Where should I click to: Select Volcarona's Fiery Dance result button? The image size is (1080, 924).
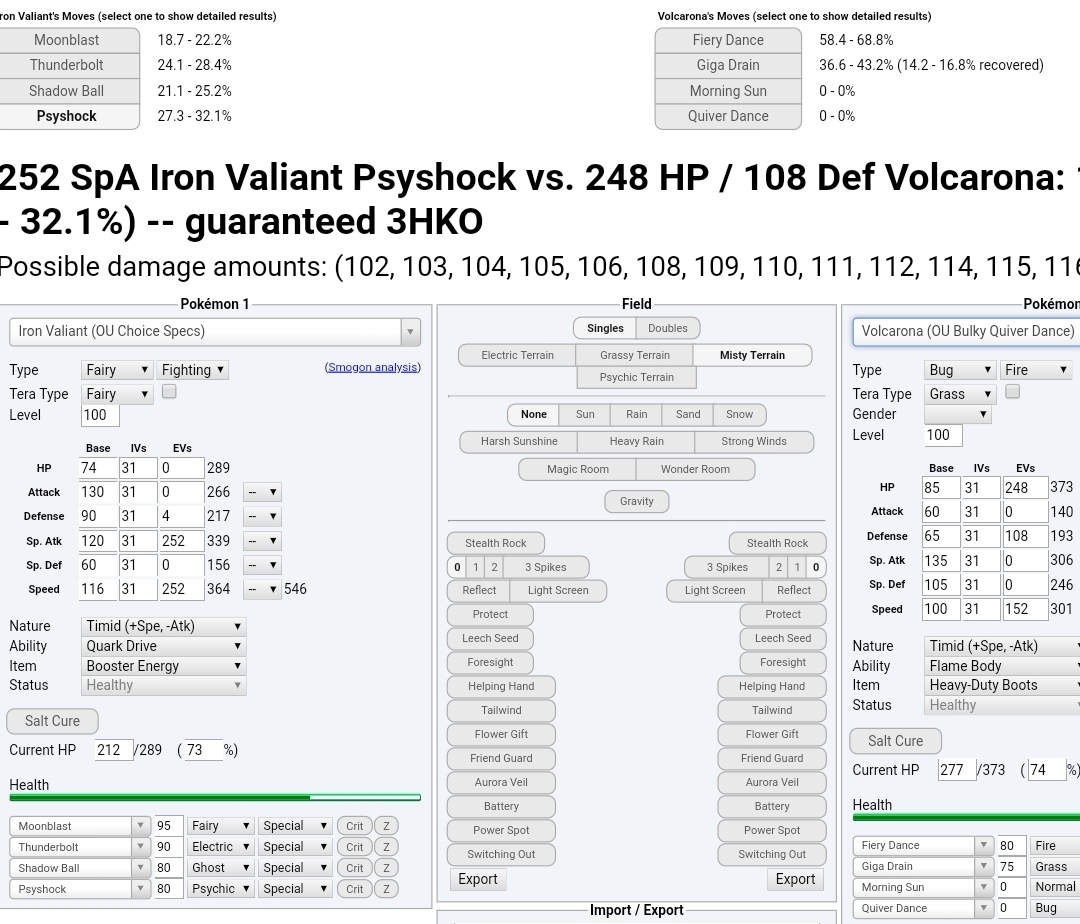coord(728,40)
